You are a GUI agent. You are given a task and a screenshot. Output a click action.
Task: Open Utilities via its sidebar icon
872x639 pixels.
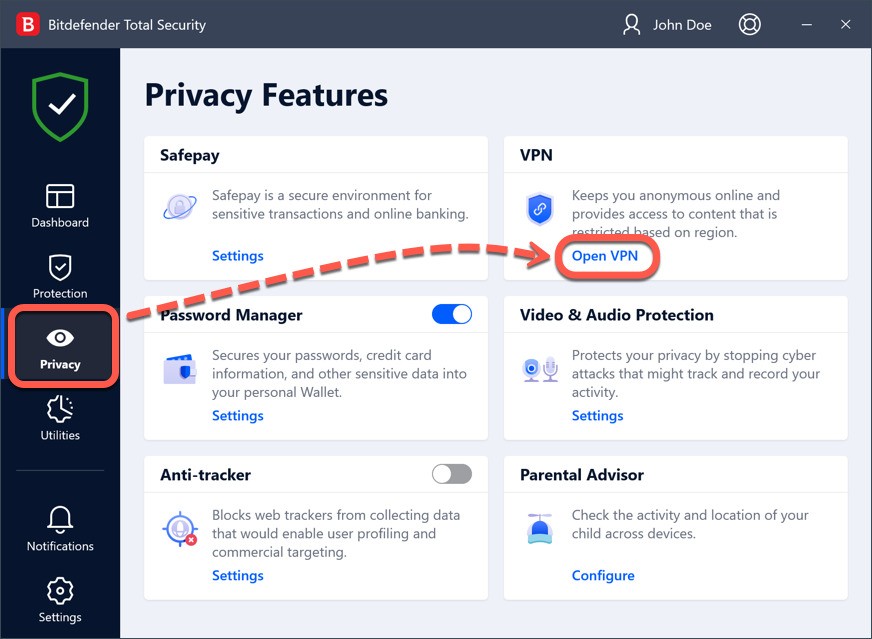click(60, 410)
